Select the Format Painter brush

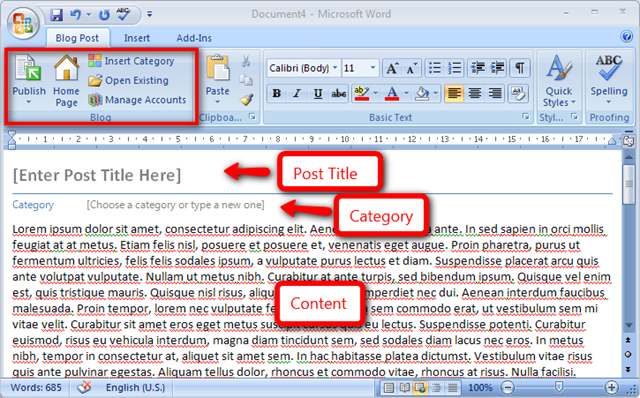pyautogui.click(x=246, y=99)
